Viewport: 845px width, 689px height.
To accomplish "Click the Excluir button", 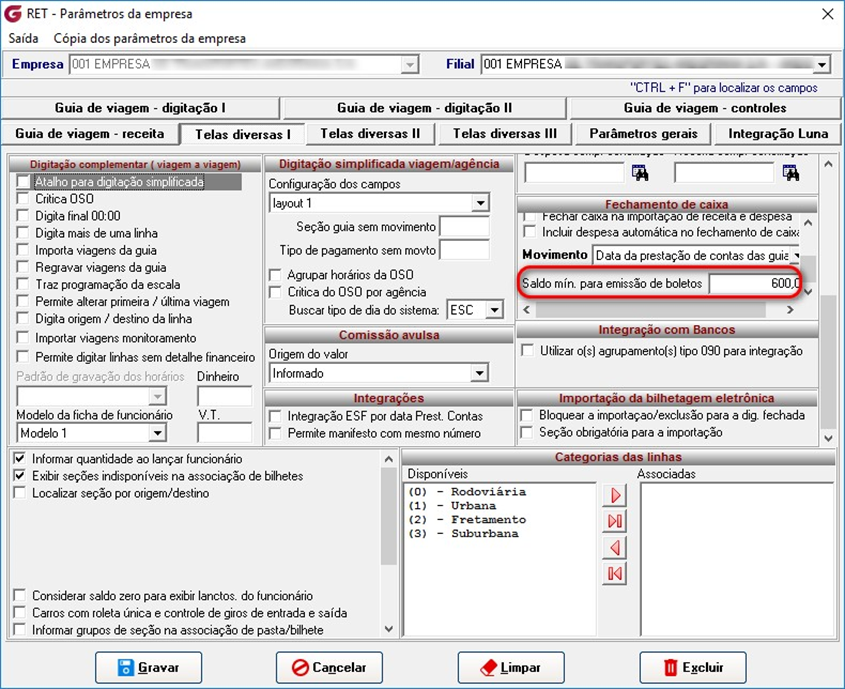I will tap(693, 667).
